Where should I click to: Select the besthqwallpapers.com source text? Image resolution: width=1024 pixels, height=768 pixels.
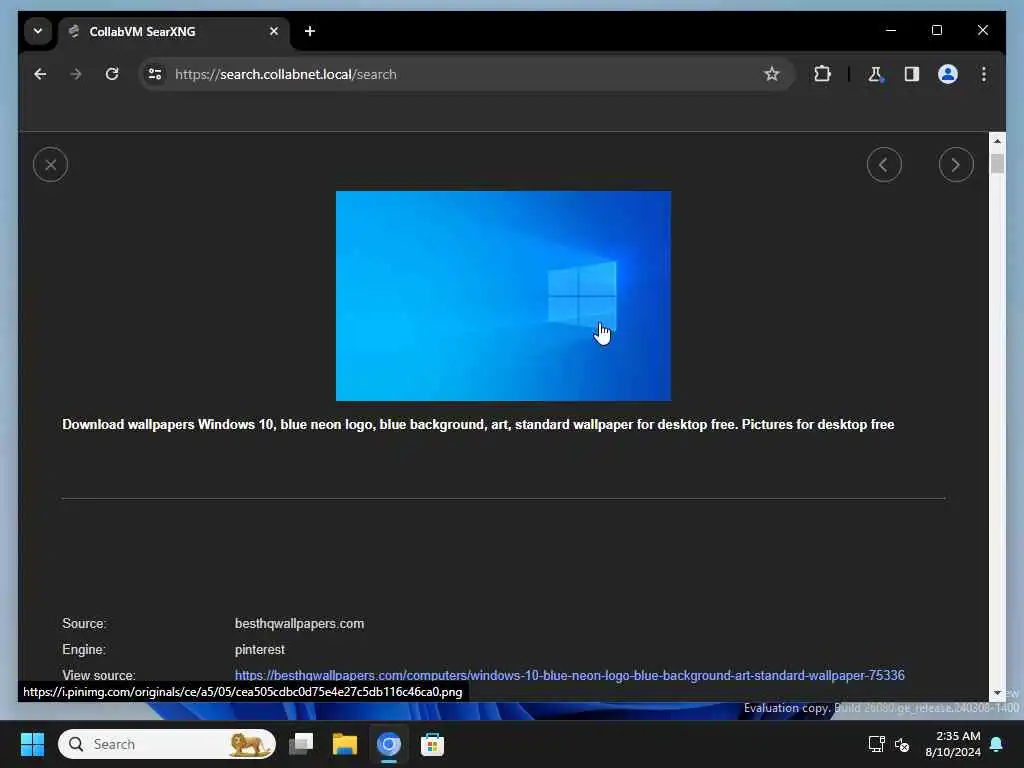(299, 624)
